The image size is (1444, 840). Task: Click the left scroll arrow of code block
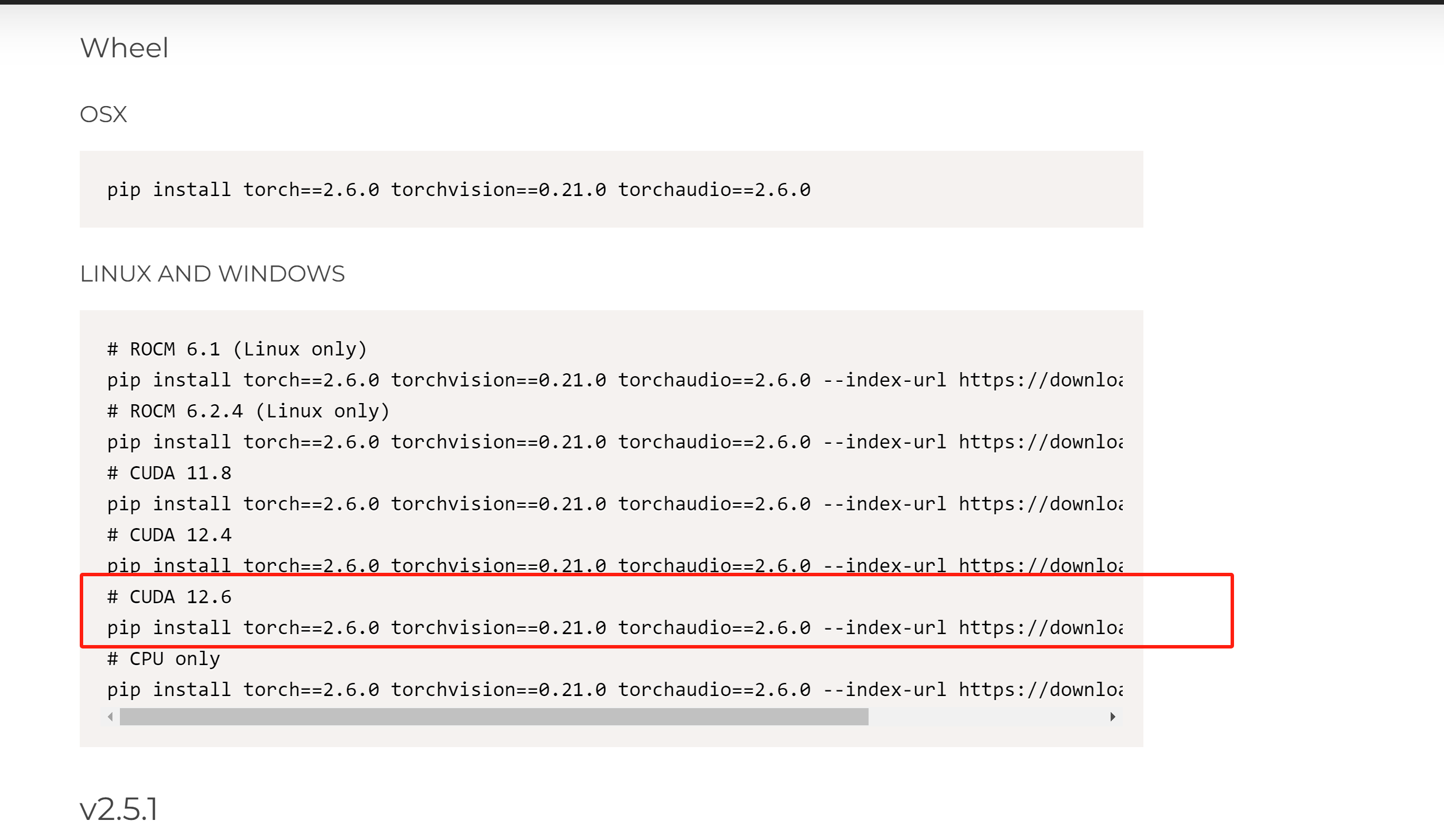[x=110, y=717]
